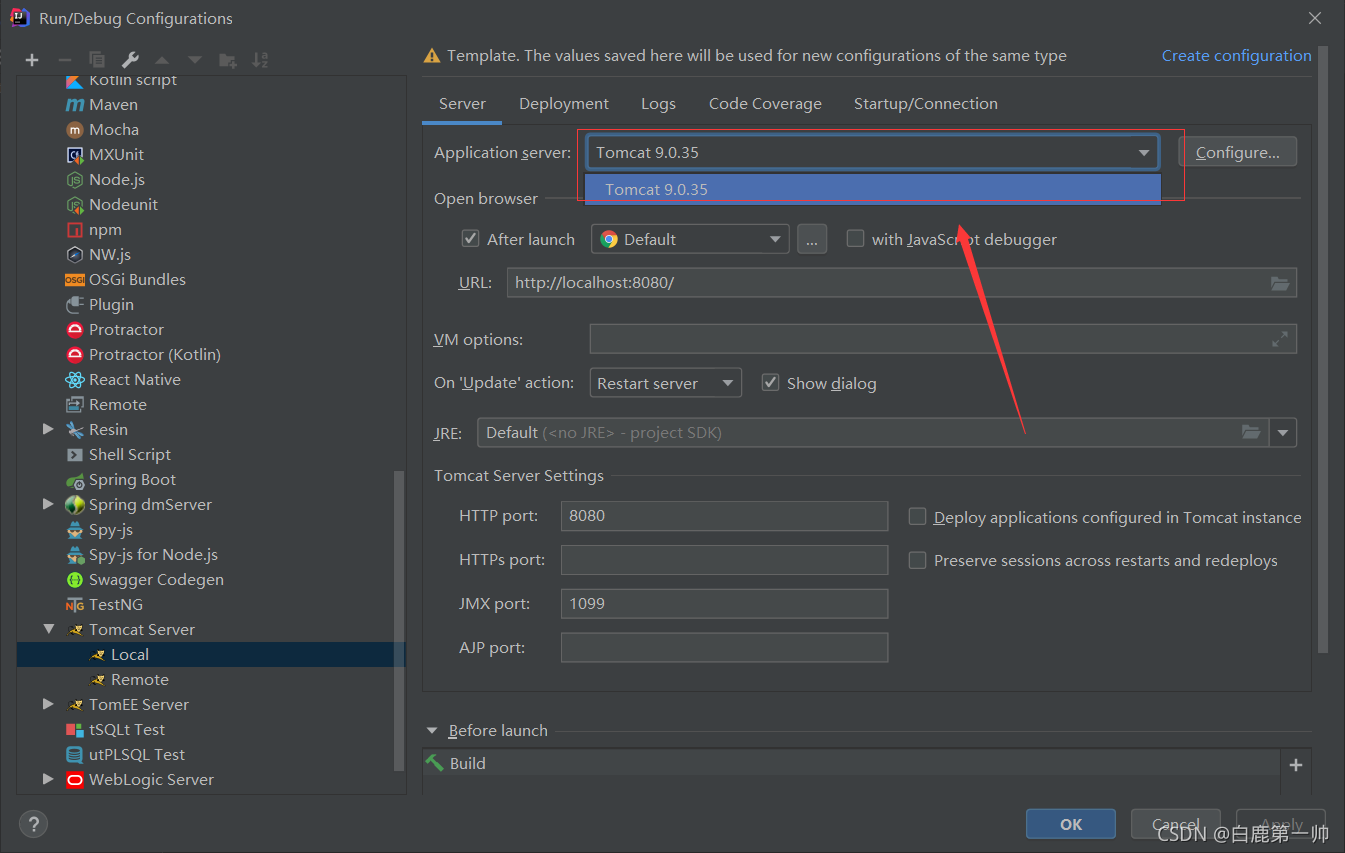Select the tSQLt Test template icon
1345x853 pixels.
tap(74, 730)
